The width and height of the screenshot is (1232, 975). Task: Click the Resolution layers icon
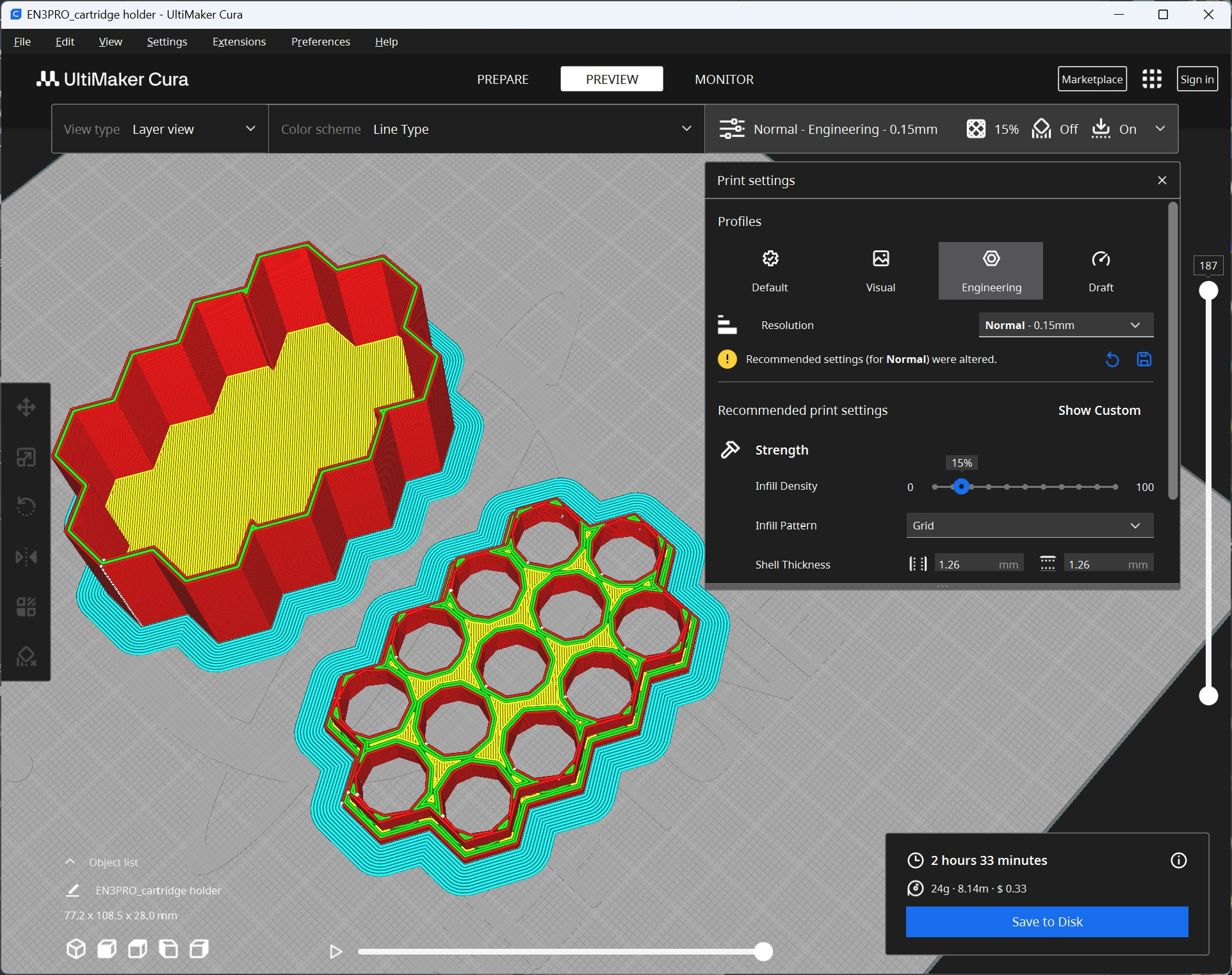click(x=727, y=325)
